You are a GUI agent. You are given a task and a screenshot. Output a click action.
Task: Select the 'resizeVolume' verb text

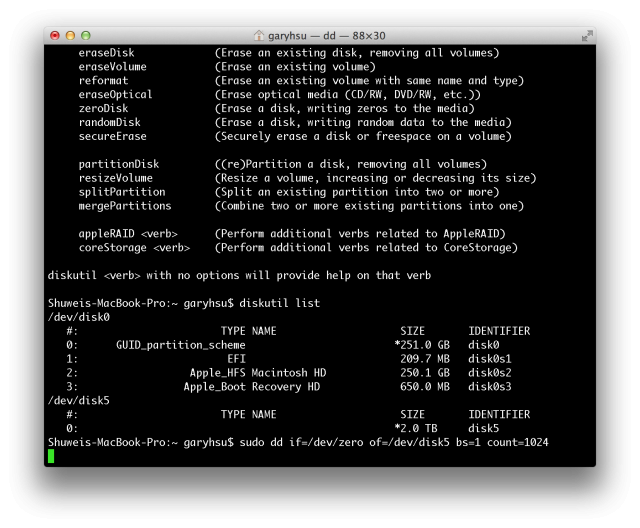[116, 178]
